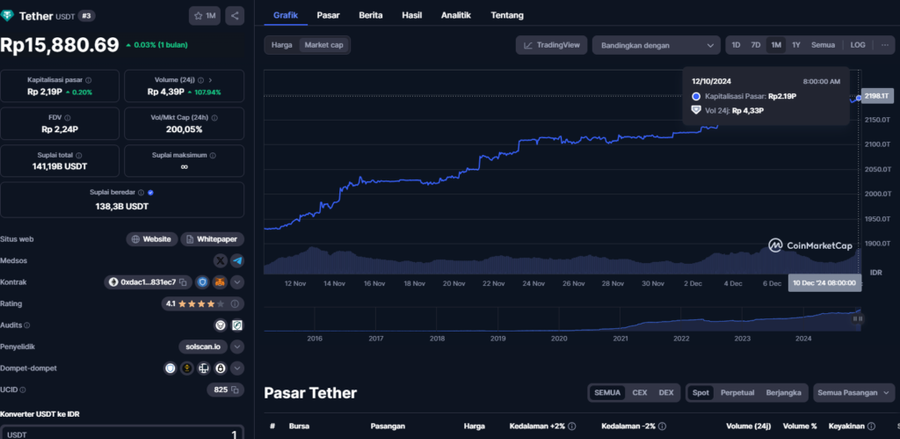Add token via MetaMask fox icon
900x439 pixels.
[x=220, y=282]
